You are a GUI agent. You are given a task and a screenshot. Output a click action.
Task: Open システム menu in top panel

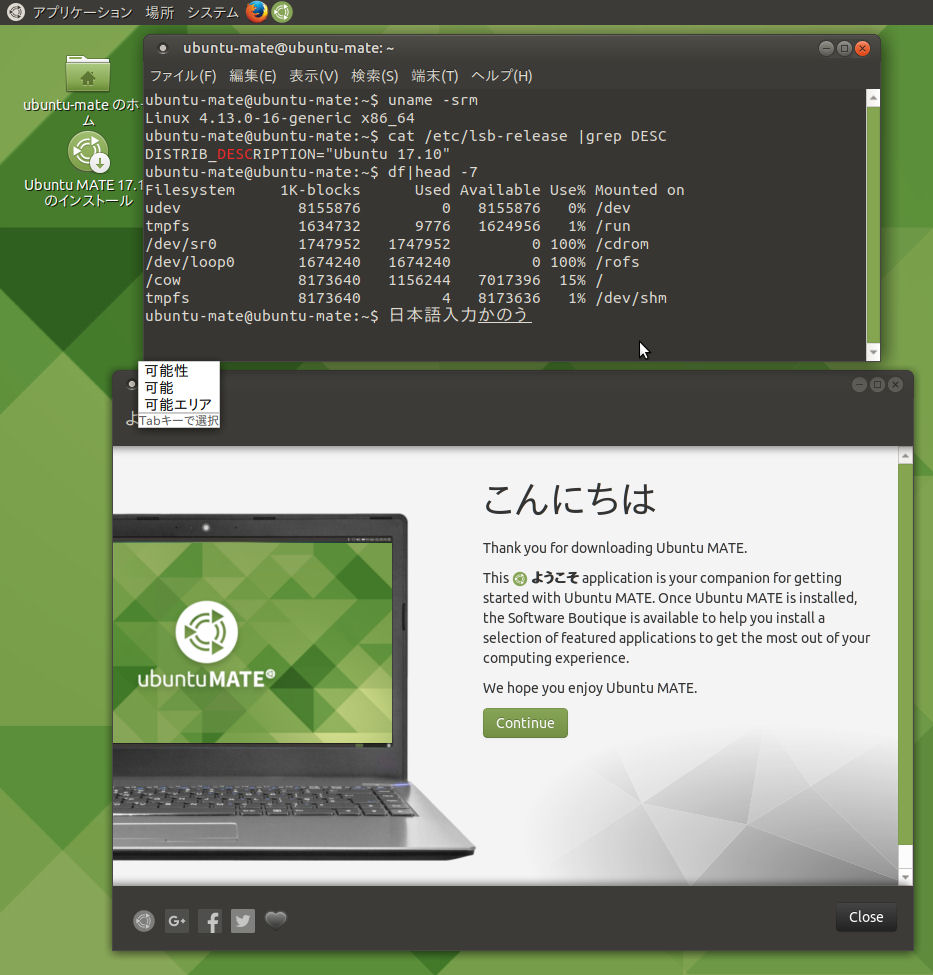tap(213, 12)
